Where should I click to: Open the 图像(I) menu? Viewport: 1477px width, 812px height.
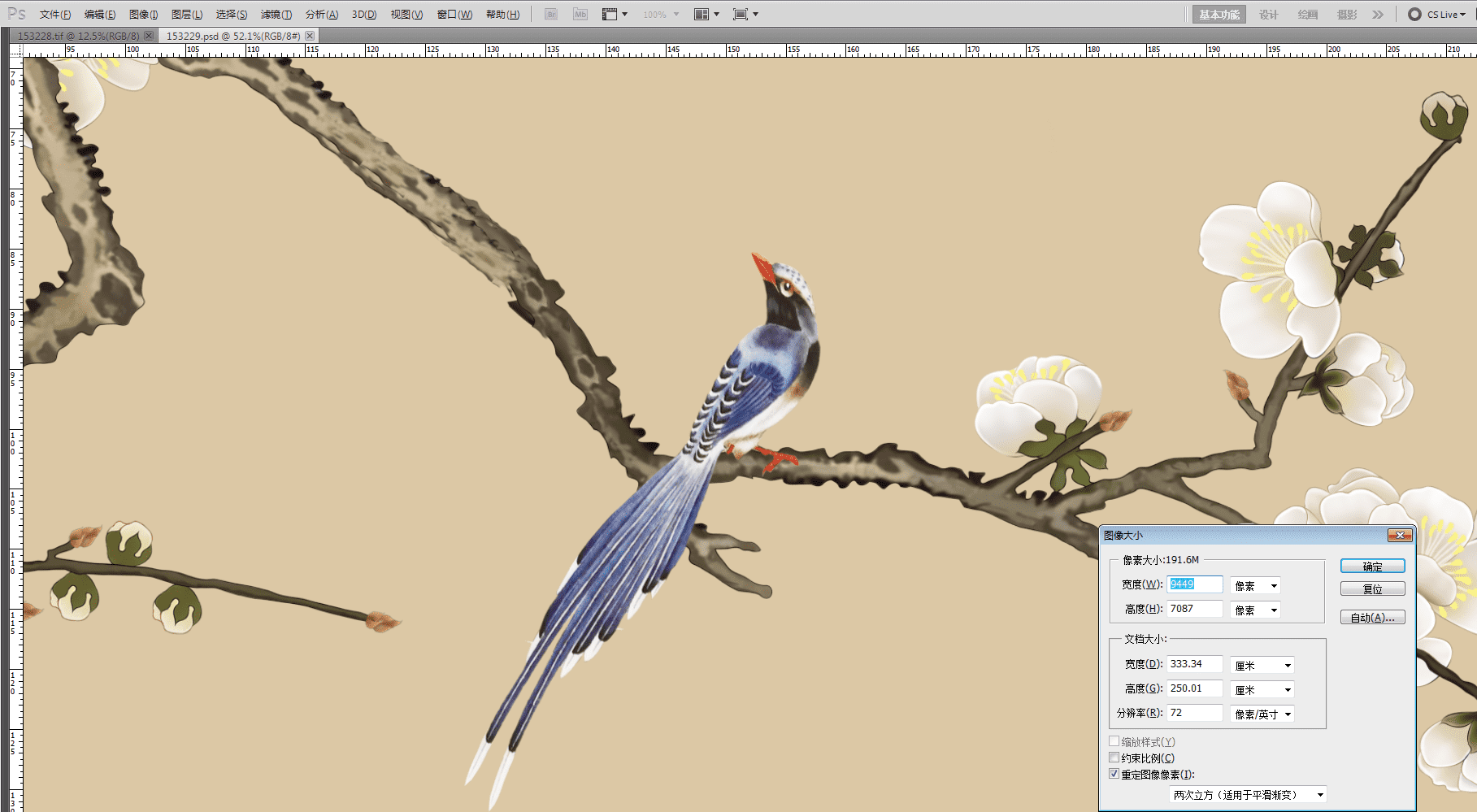pos(144,15)
